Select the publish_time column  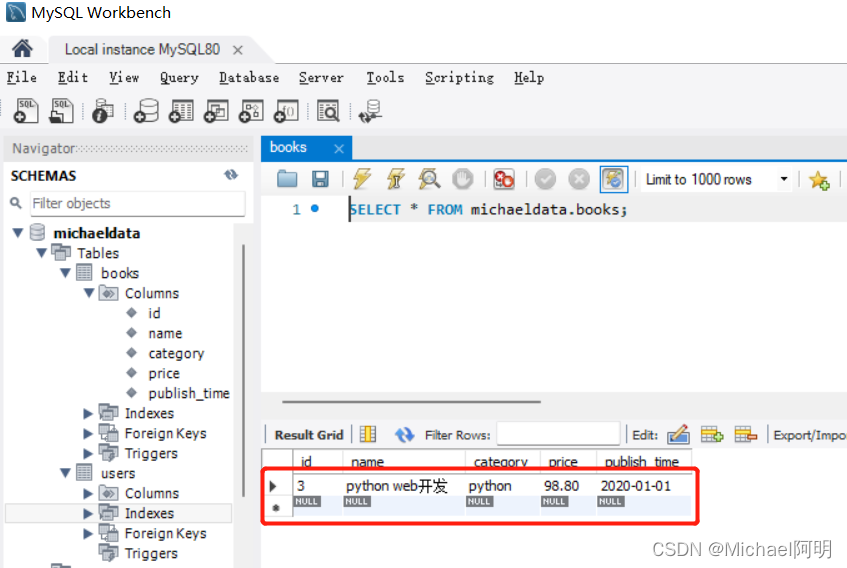click(189, 393)
